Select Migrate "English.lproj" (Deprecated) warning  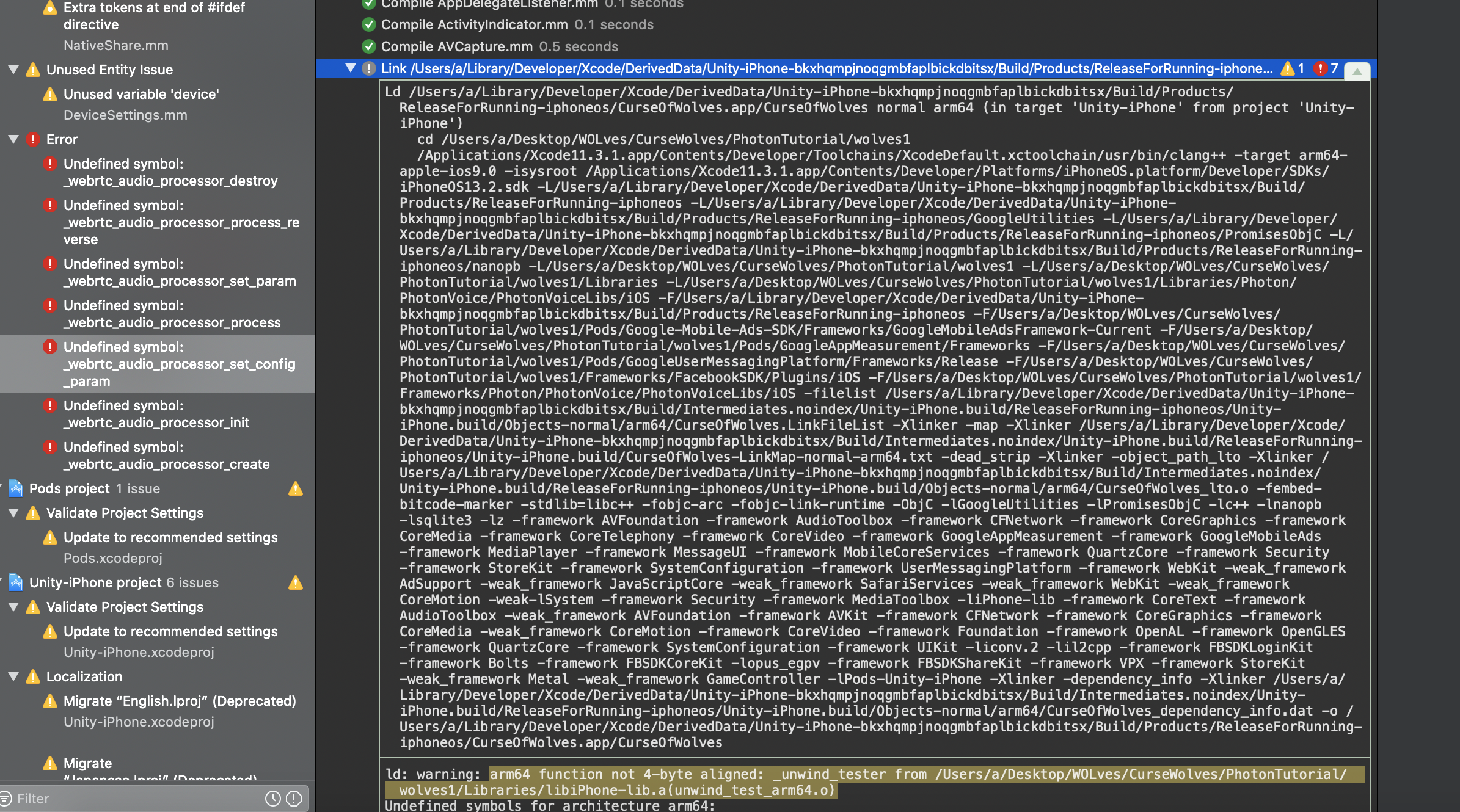180,701
